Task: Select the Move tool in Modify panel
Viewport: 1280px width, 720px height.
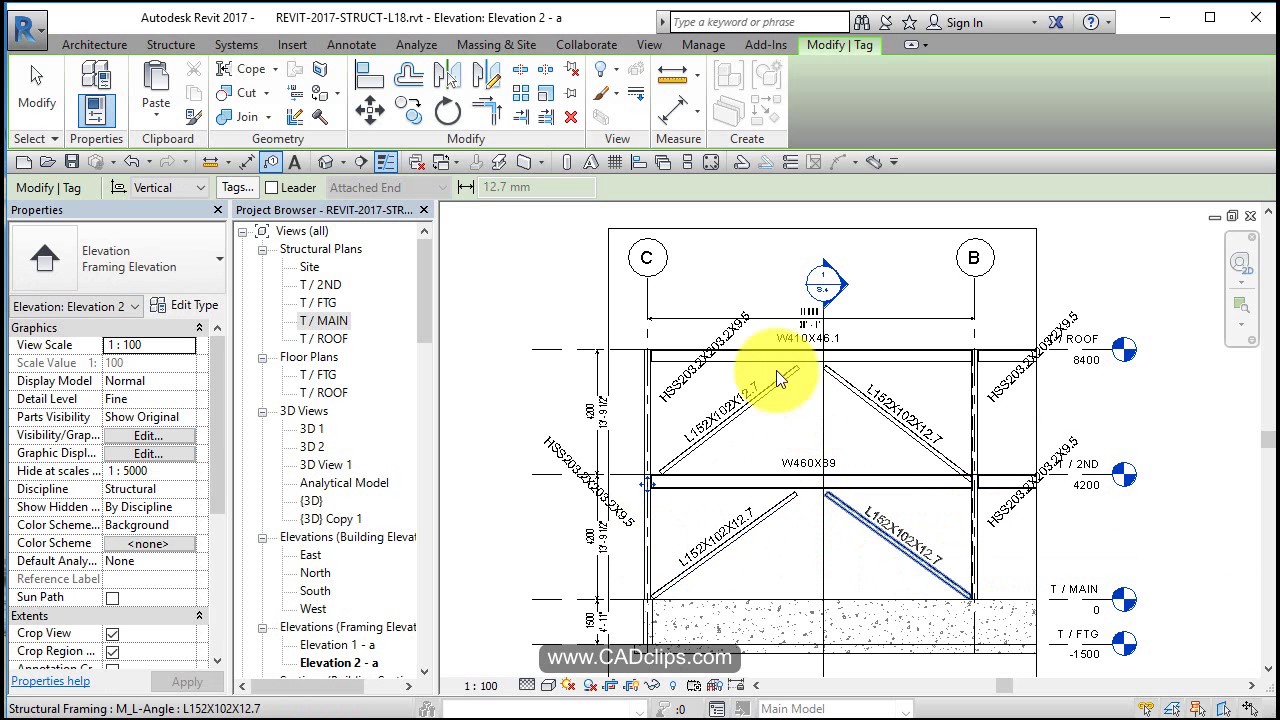Action: tap(369, 110)
